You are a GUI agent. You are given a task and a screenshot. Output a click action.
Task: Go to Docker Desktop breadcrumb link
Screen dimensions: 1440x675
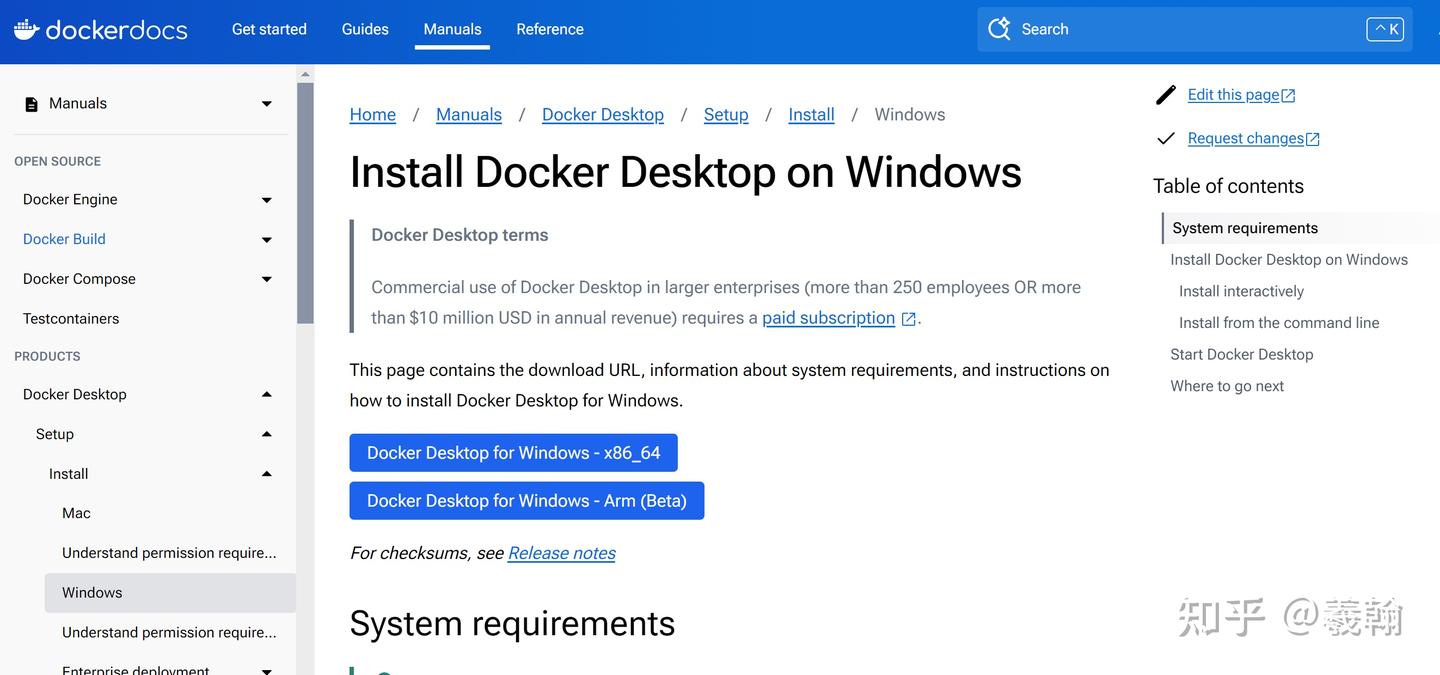[x=603, y=115]
